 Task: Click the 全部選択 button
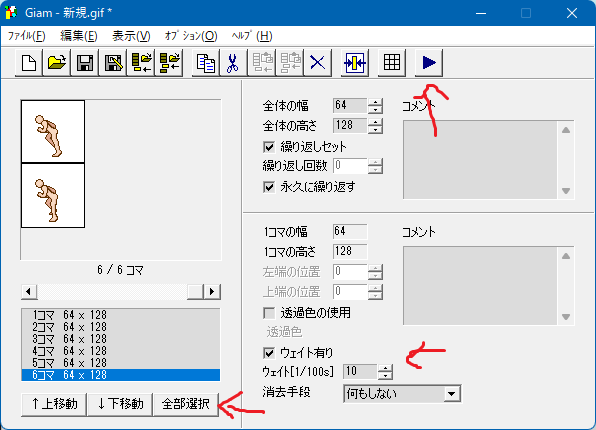[x=185, y=404]
